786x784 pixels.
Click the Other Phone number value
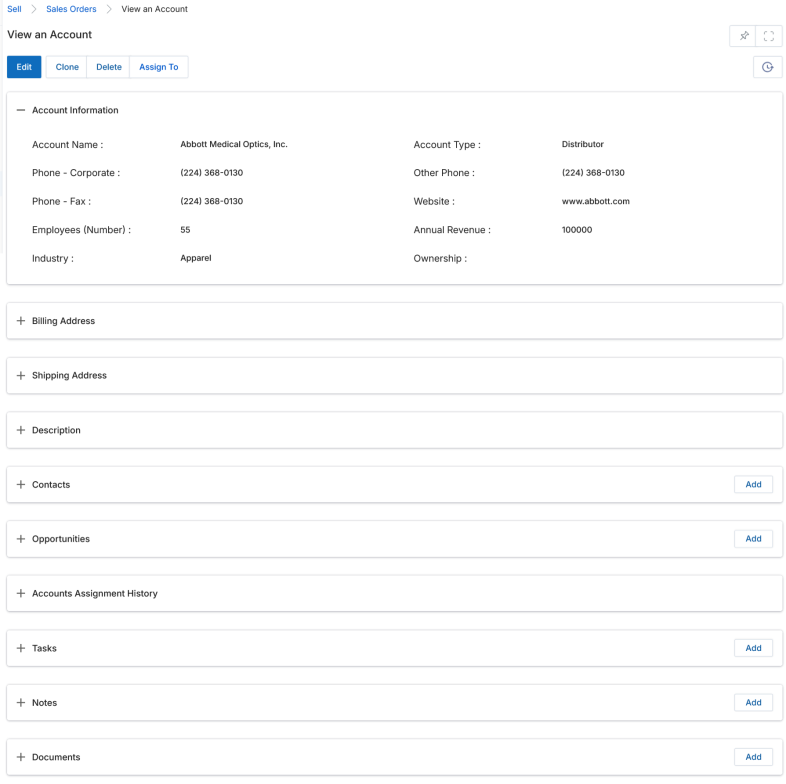coord(593,173)
